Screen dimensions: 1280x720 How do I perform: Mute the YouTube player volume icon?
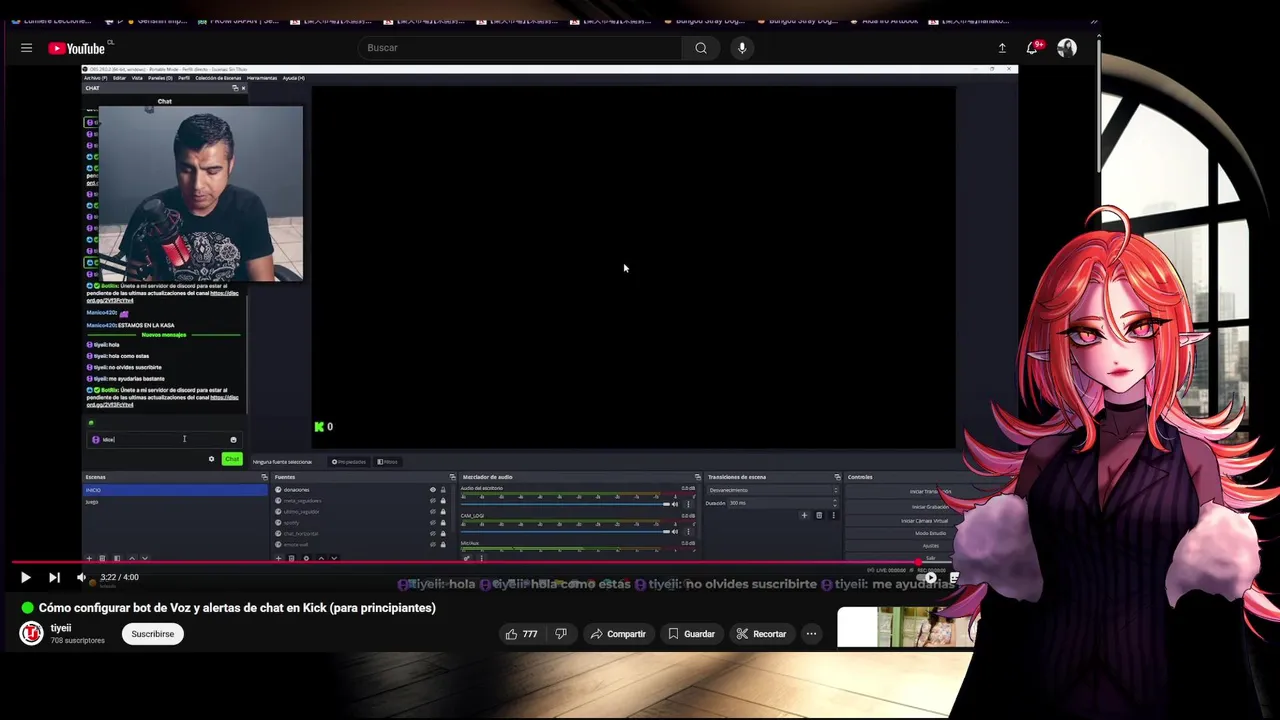(82, 577)
